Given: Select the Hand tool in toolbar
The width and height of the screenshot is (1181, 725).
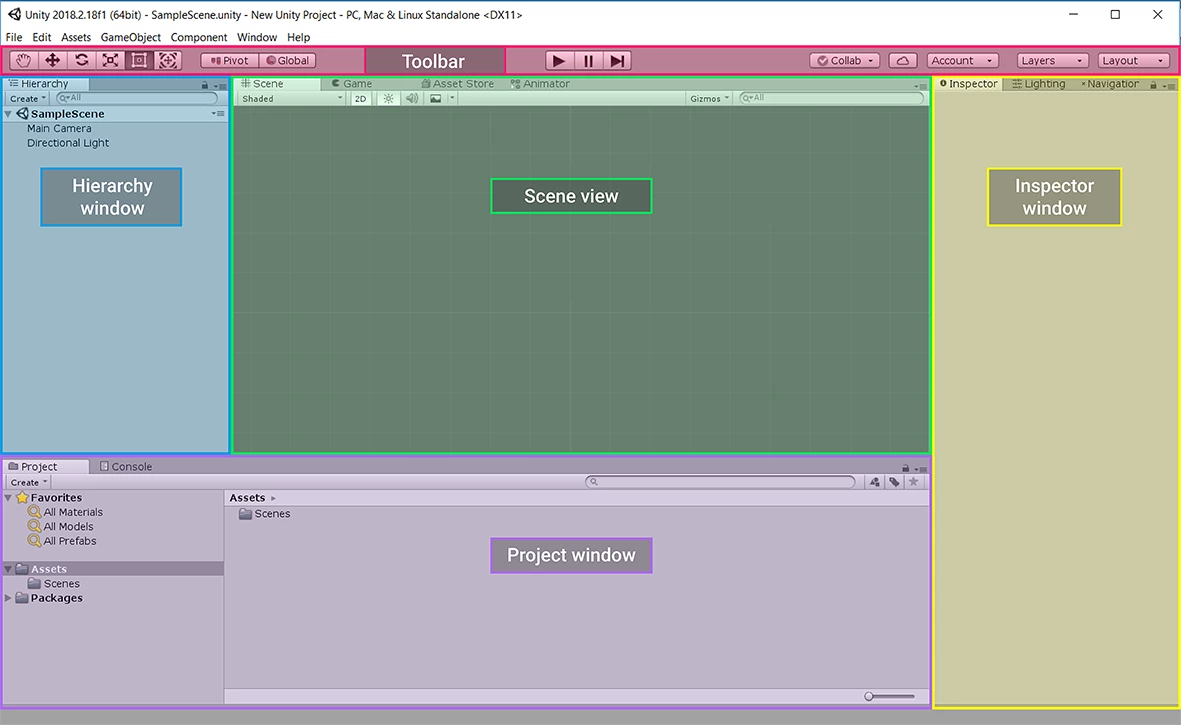Looking at the screenshot, I should pos(23,61).
